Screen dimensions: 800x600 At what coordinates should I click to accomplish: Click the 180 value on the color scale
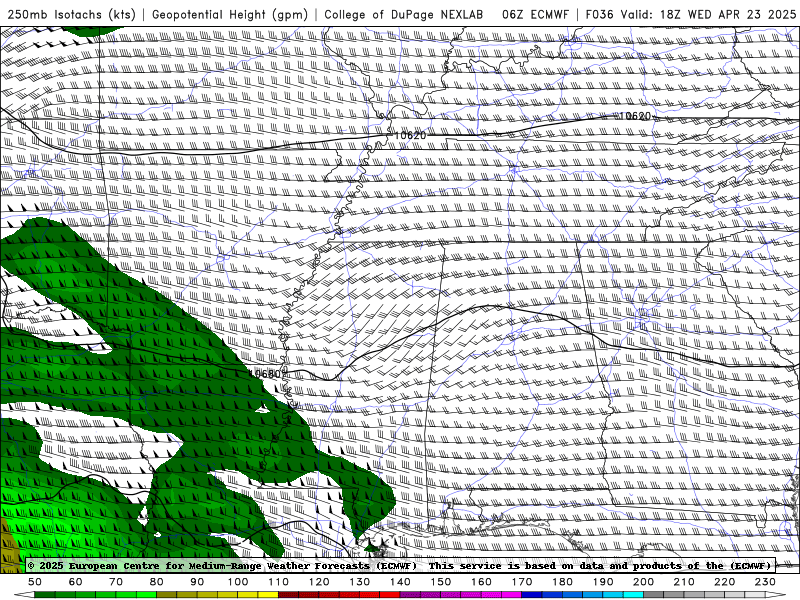(562, 582)
